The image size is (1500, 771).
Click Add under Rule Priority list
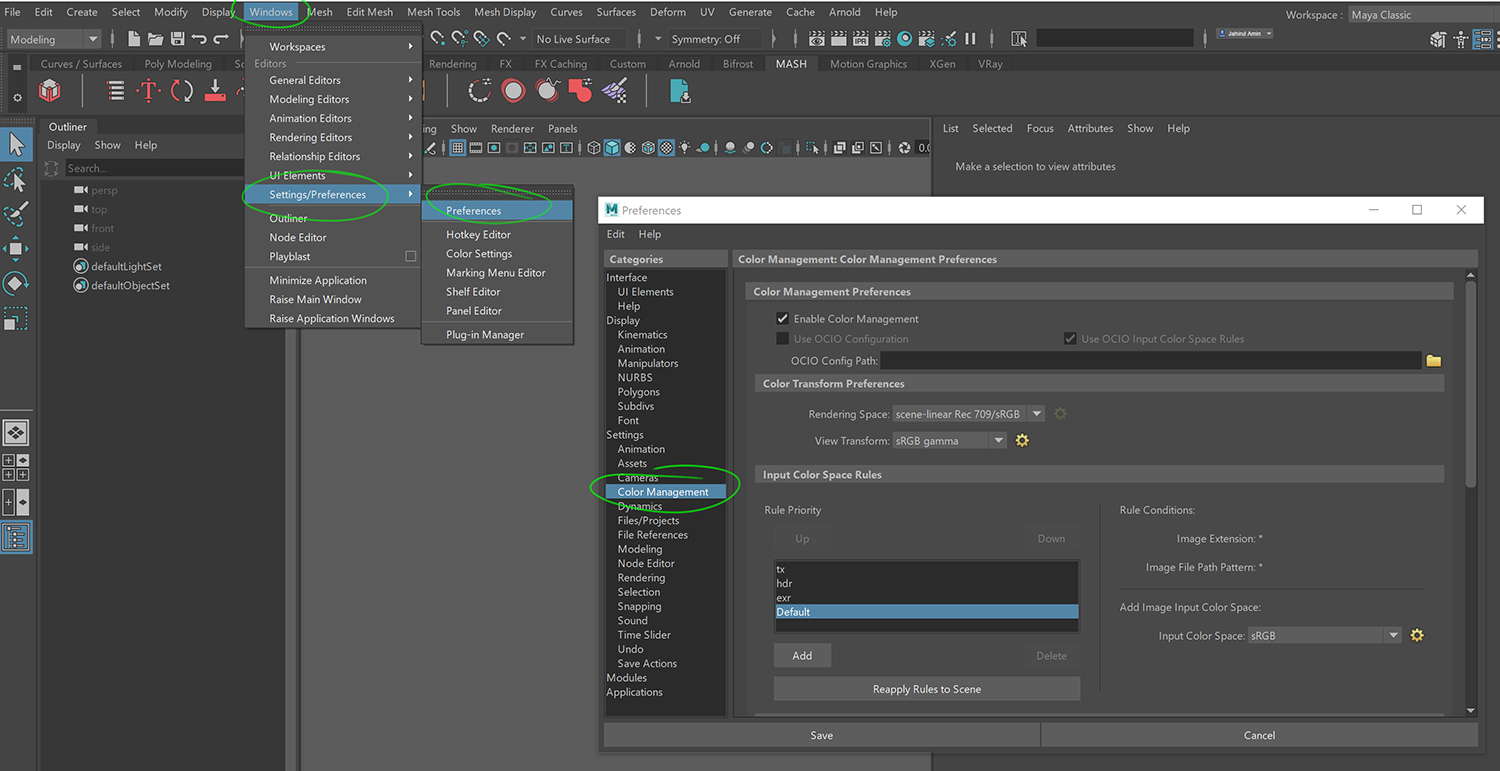coord(802,656)
